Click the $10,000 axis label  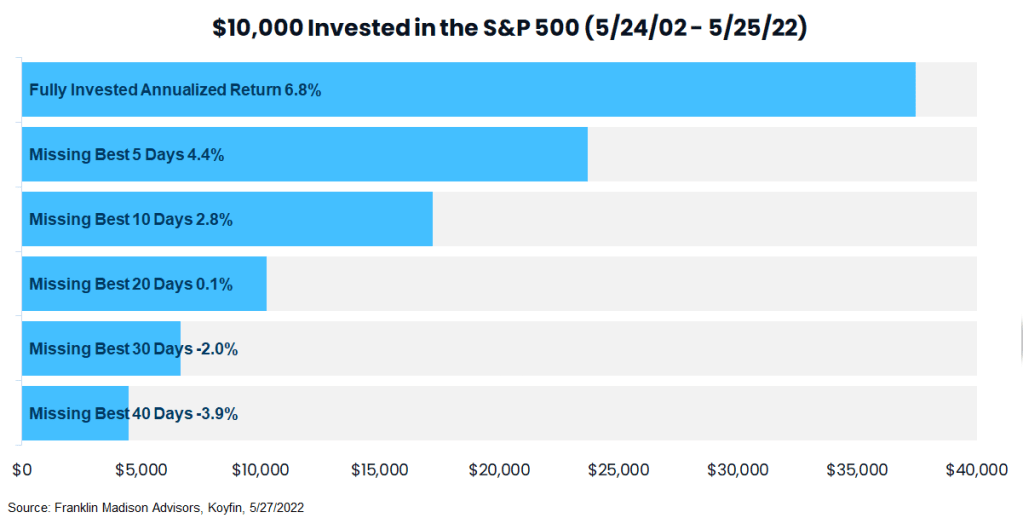coord(260,469)
